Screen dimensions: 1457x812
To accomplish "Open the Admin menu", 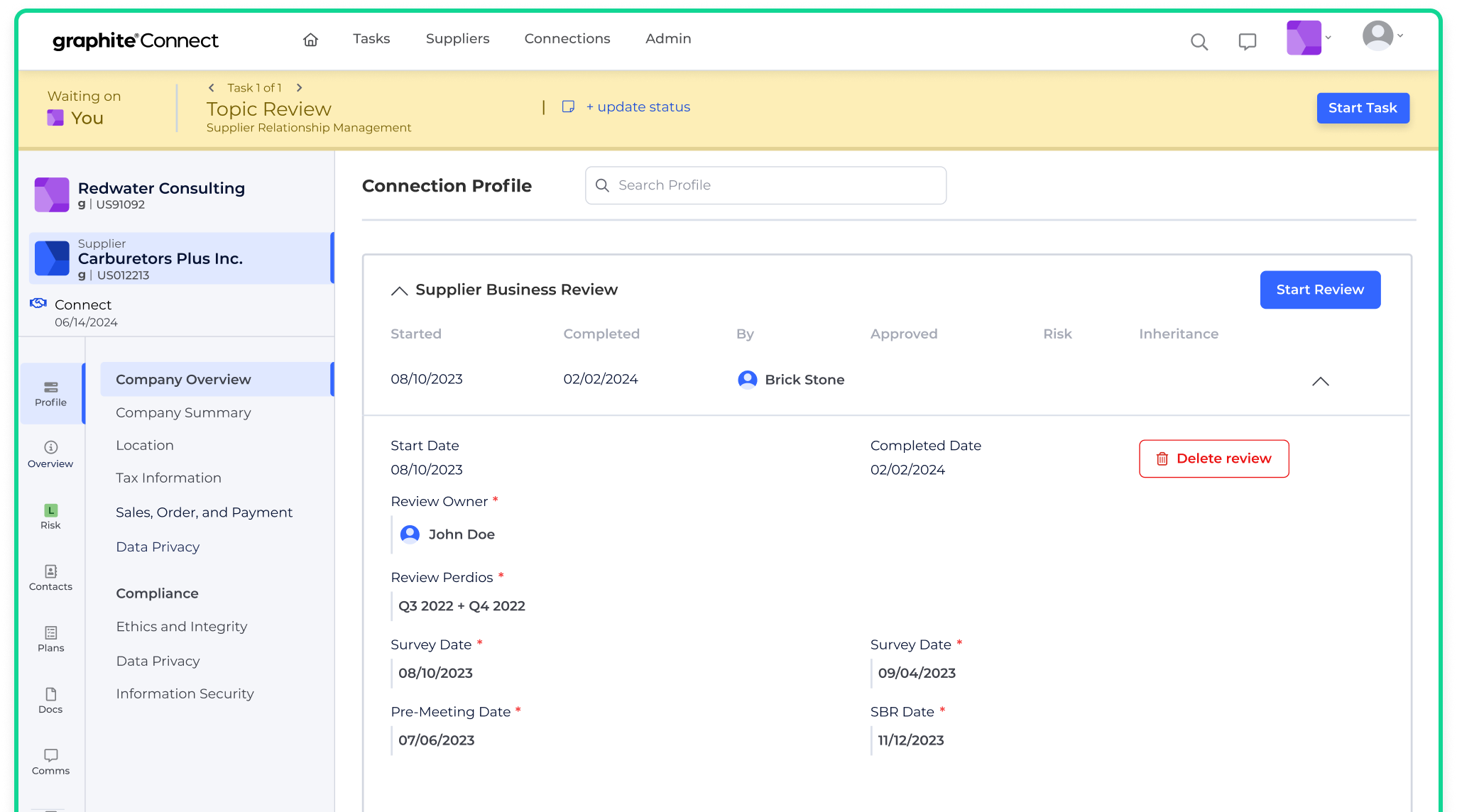I will [x=667, y=39].
